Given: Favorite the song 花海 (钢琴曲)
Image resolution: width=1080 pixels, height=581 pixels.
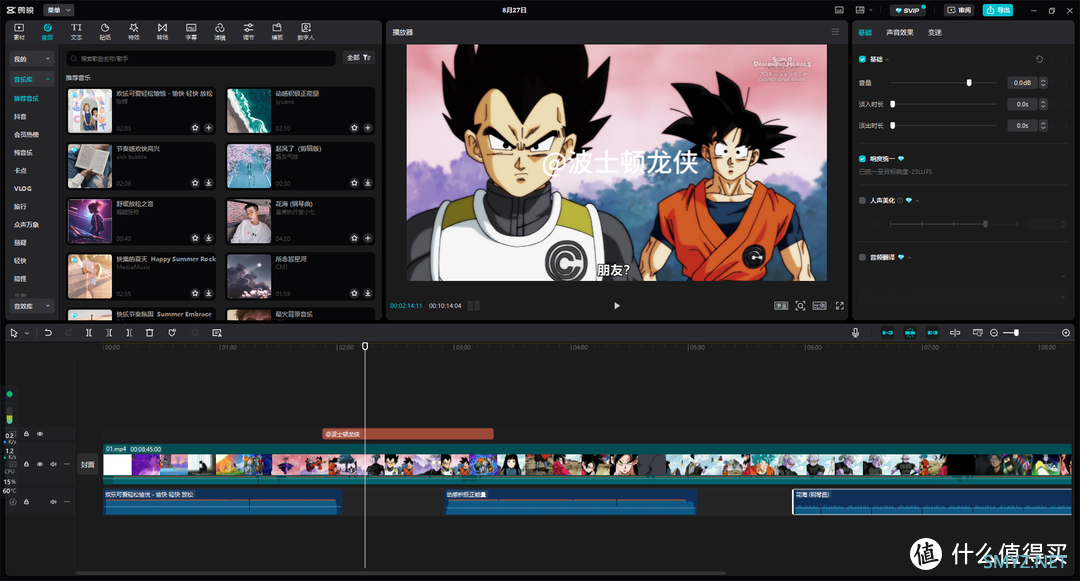Looking at the screenshot, I should 354,237.
